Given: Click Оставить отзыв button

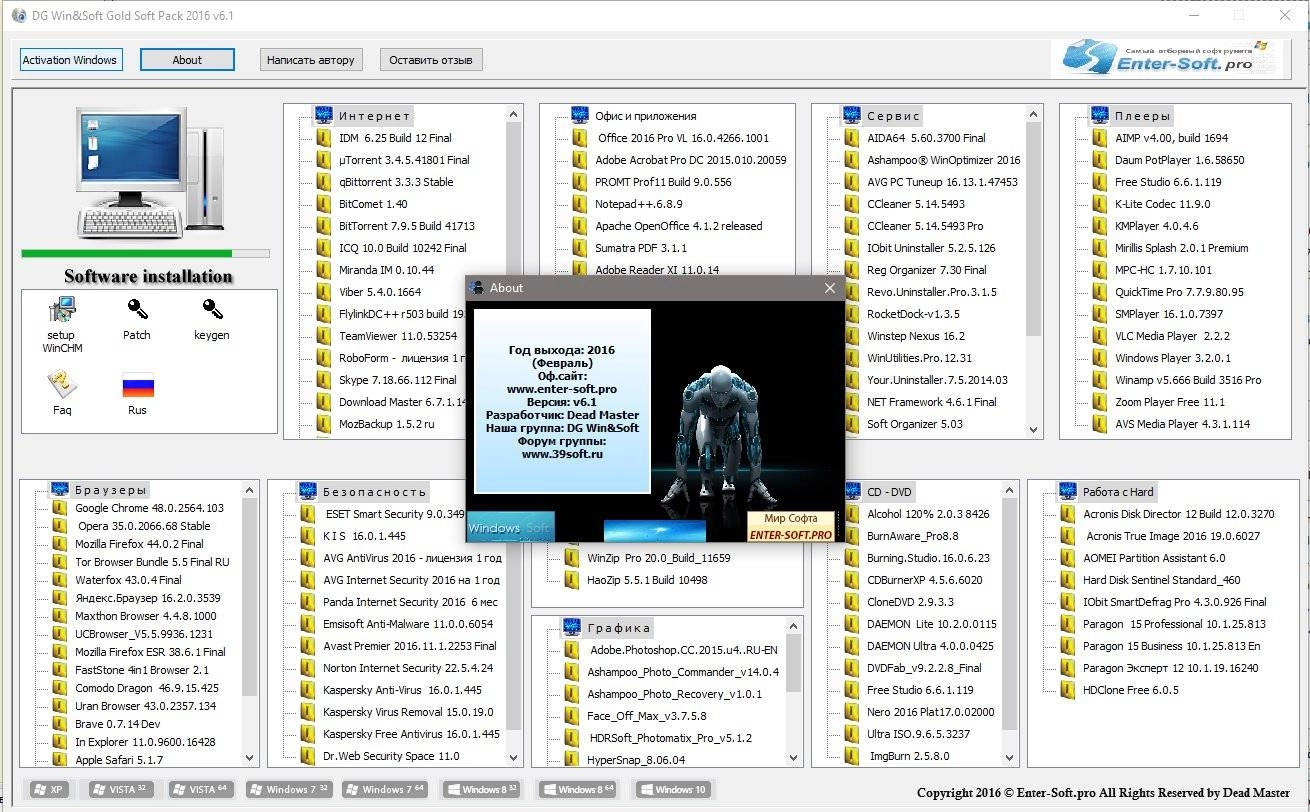Looking at the screenshot, I should click(x=431, y=60).
